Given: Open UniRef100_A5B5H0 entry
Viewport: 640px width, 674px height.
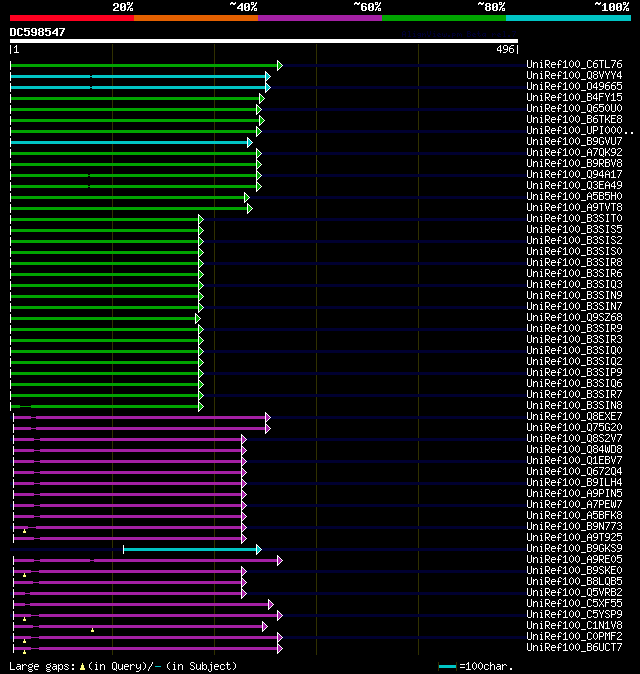Looking at the screenshot, I should coord(574,196).
